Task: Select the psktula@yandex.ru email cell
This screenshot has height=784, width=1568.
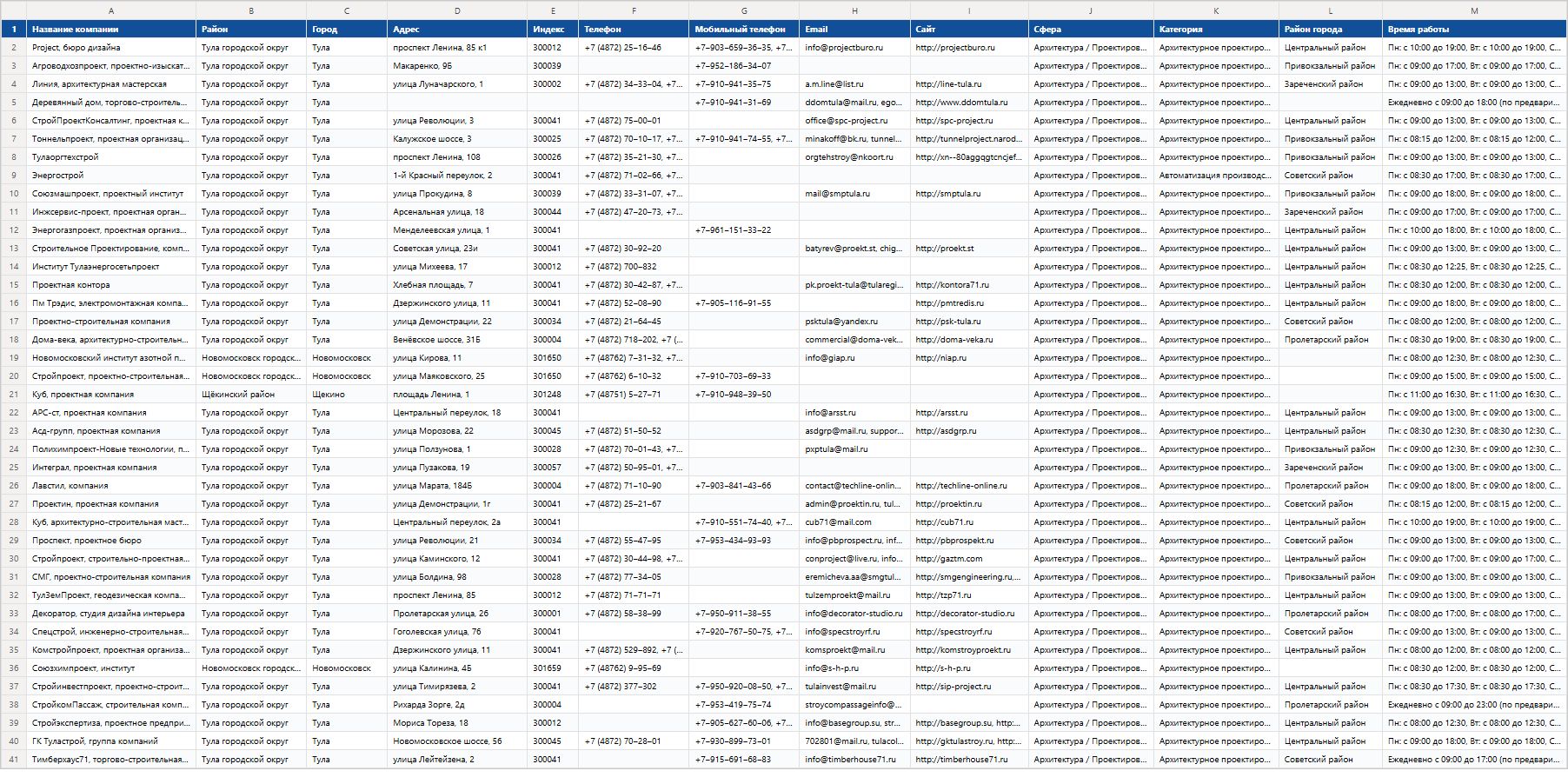Action: pyautogui.click(x=854, y=322)
